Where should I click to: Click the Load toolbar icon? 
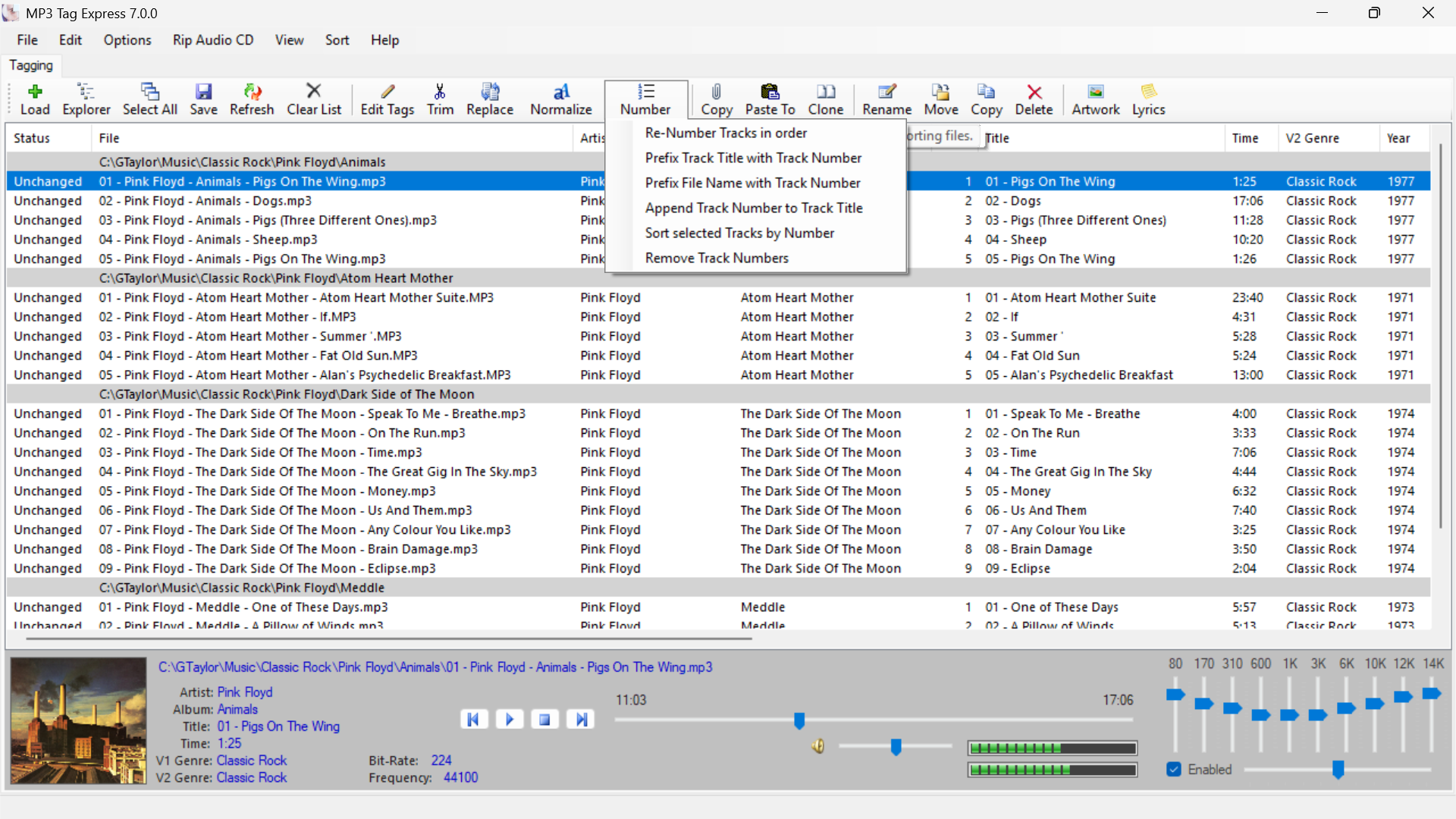pyautogui.click(x=35, y=99)
